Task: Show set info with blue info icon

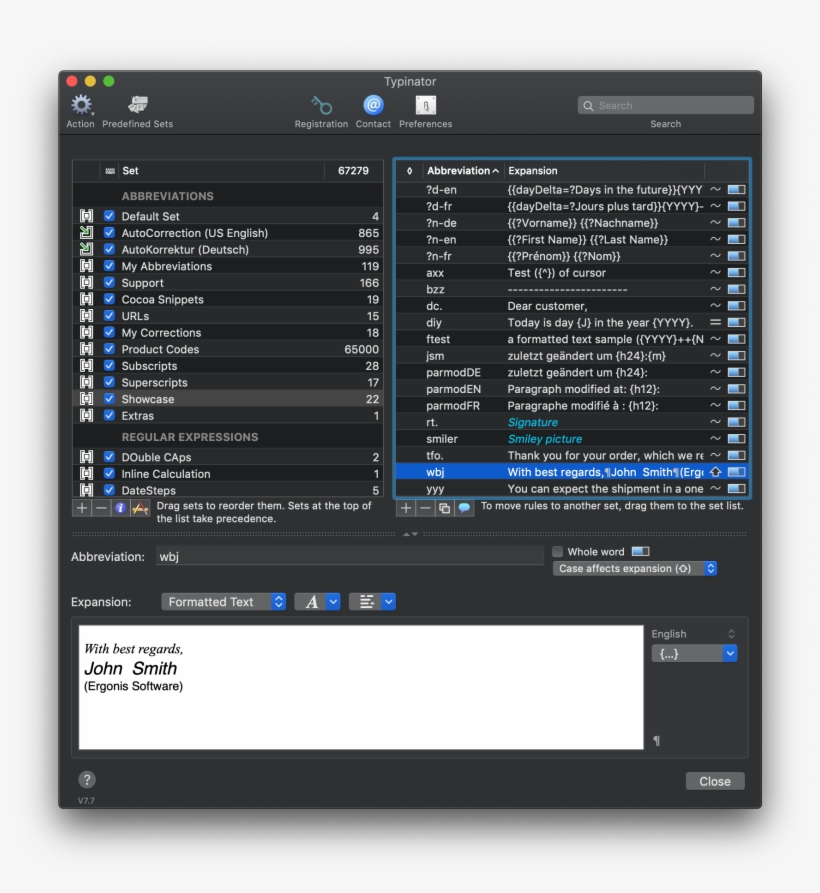Action: tap(120, 507)
